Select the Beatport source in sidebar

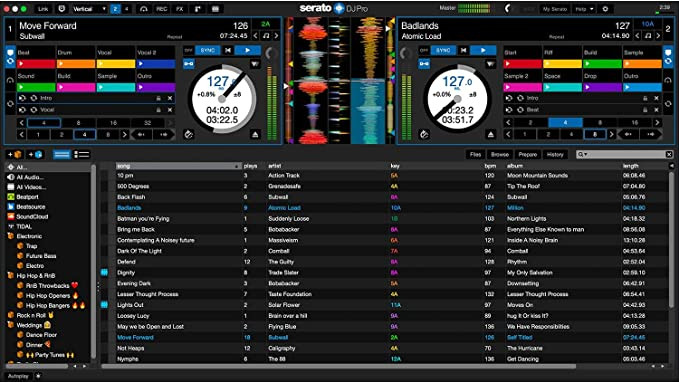[x=27, y=197]
